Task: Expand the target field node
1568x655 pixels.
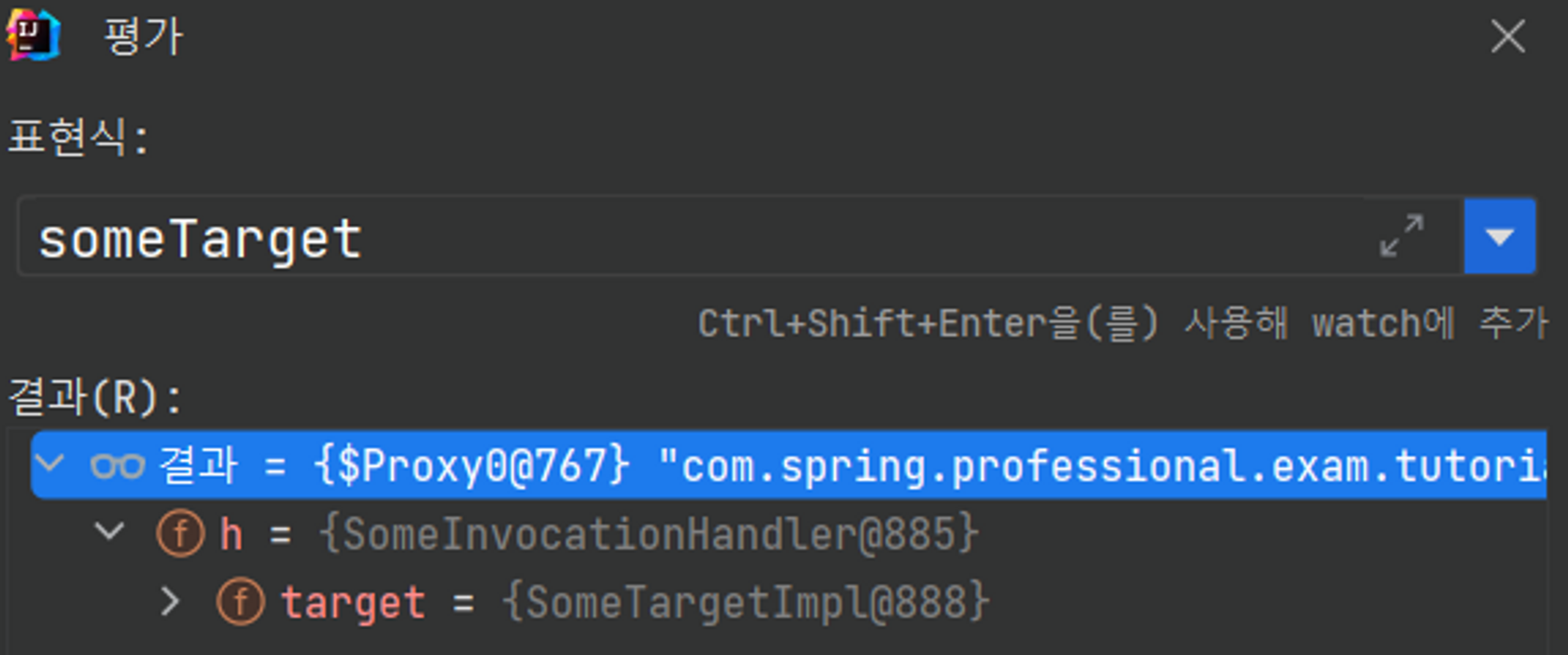Action: coord(170,602)
